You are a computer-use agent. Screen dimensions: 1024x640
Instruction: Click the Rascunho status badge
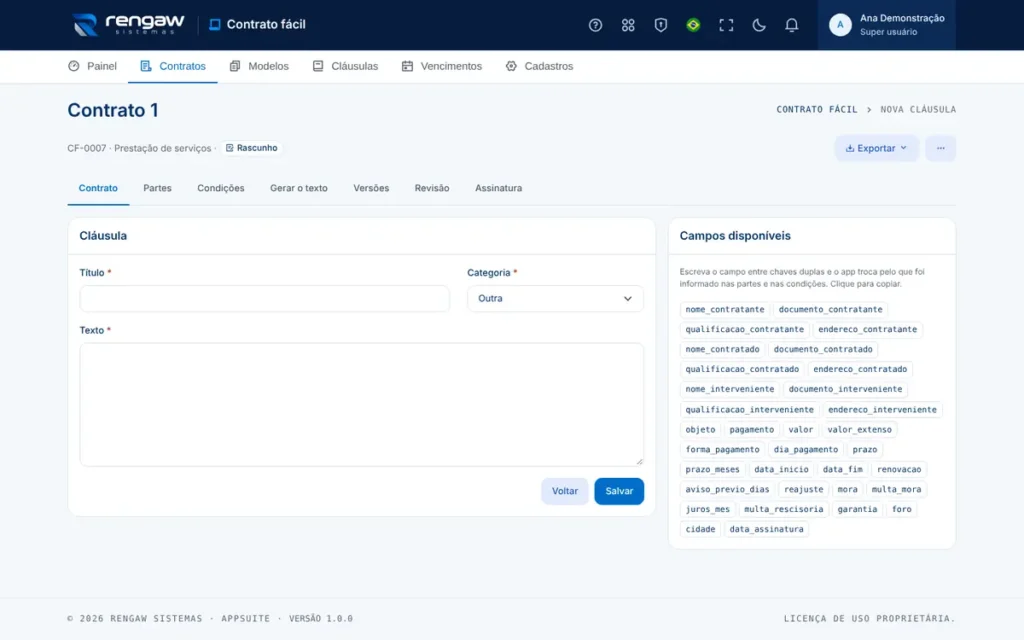pyautogui.click(x=251, y=148)
